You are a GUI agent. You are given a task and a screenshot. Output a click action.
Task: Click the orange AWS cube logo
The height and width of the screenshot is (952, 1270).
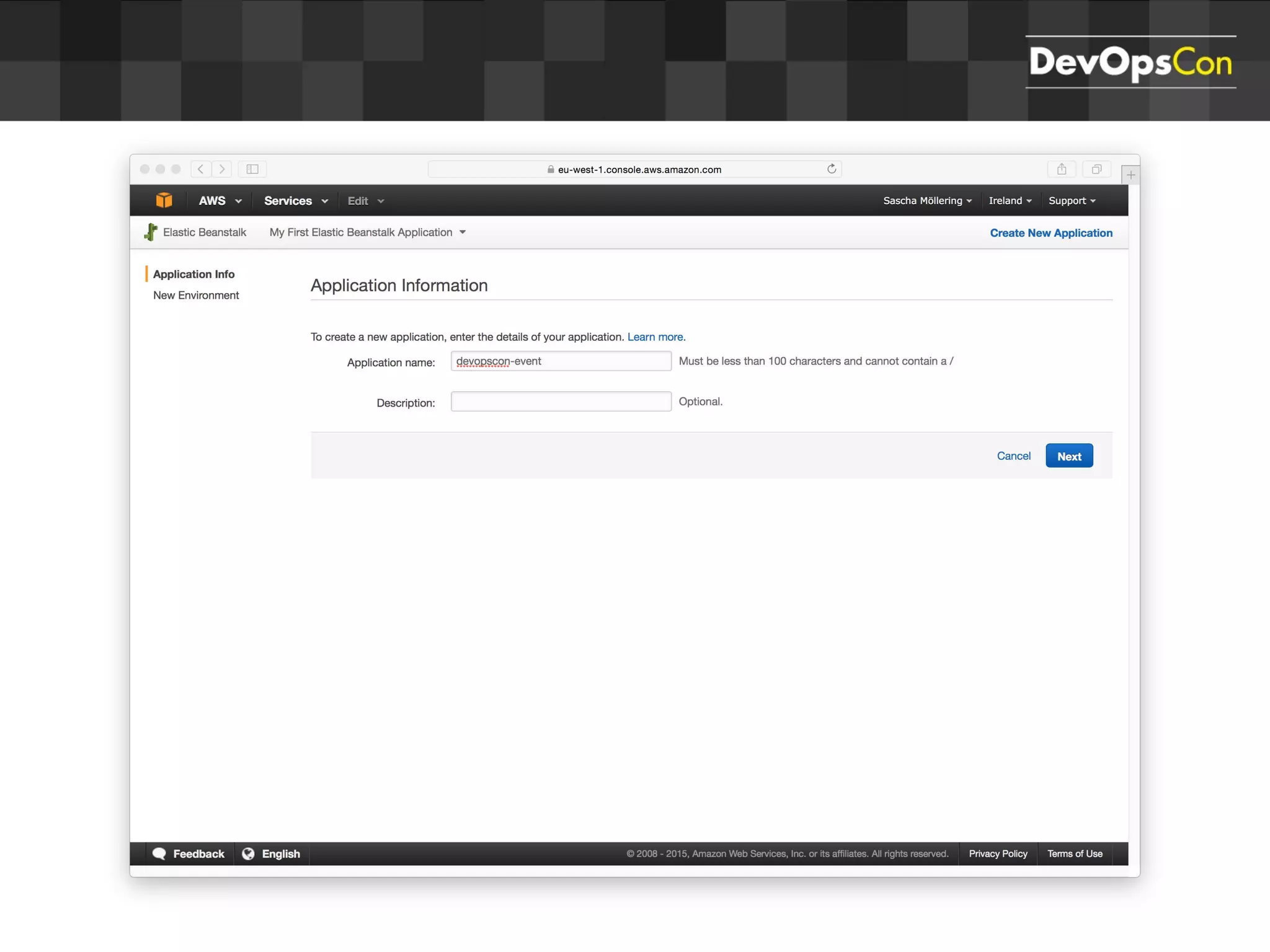point(164,200)
